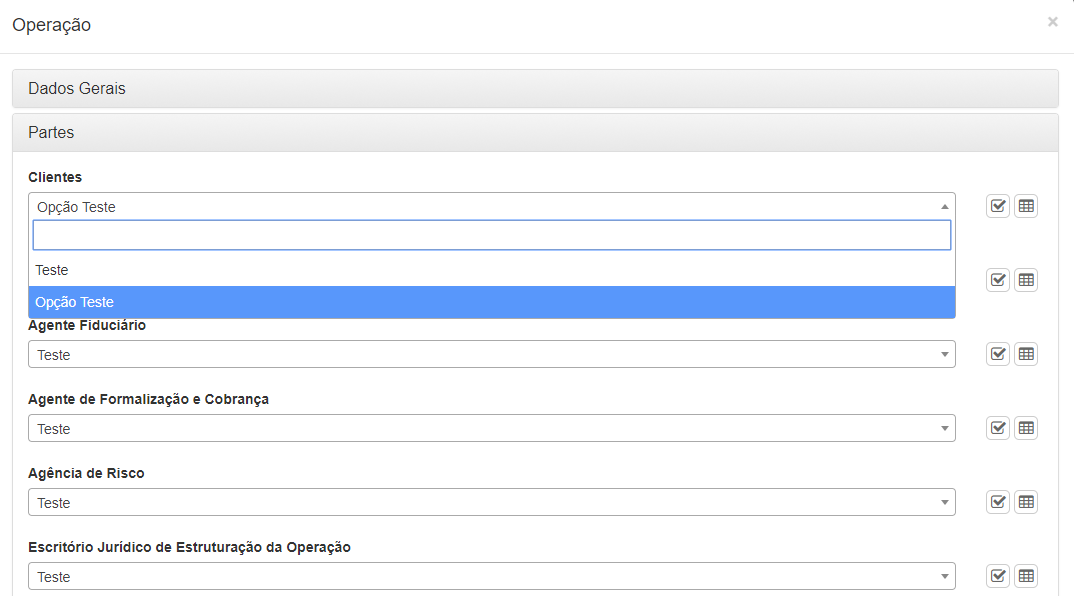
Task: Click the second table icon beside the open Clientes list
Action: [1026, 280]
